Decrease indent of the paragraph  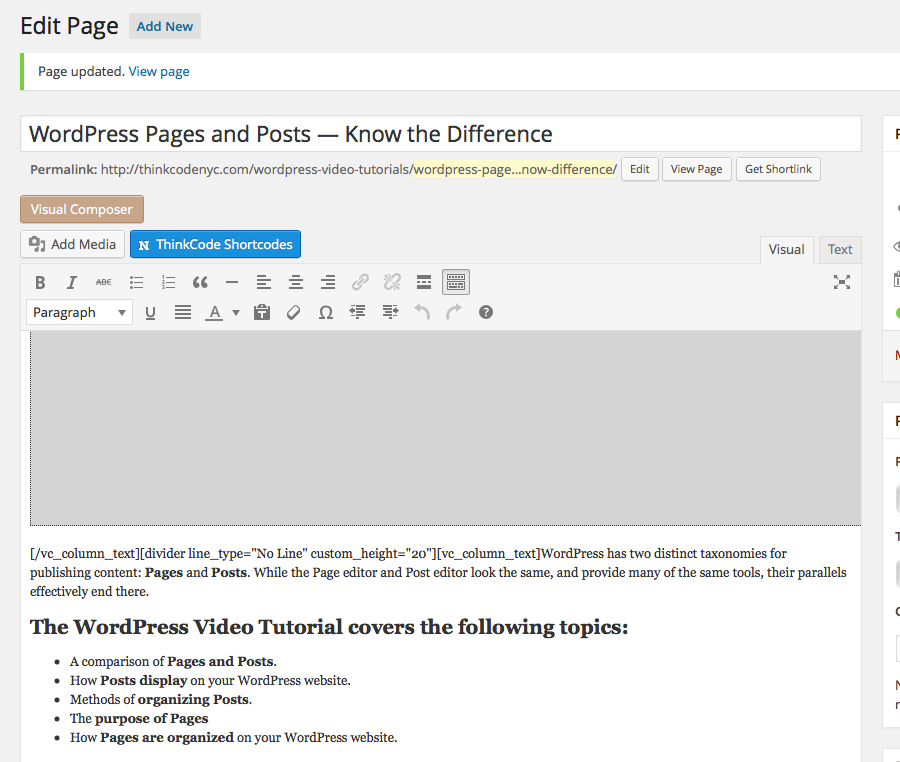tap(358, 313)
